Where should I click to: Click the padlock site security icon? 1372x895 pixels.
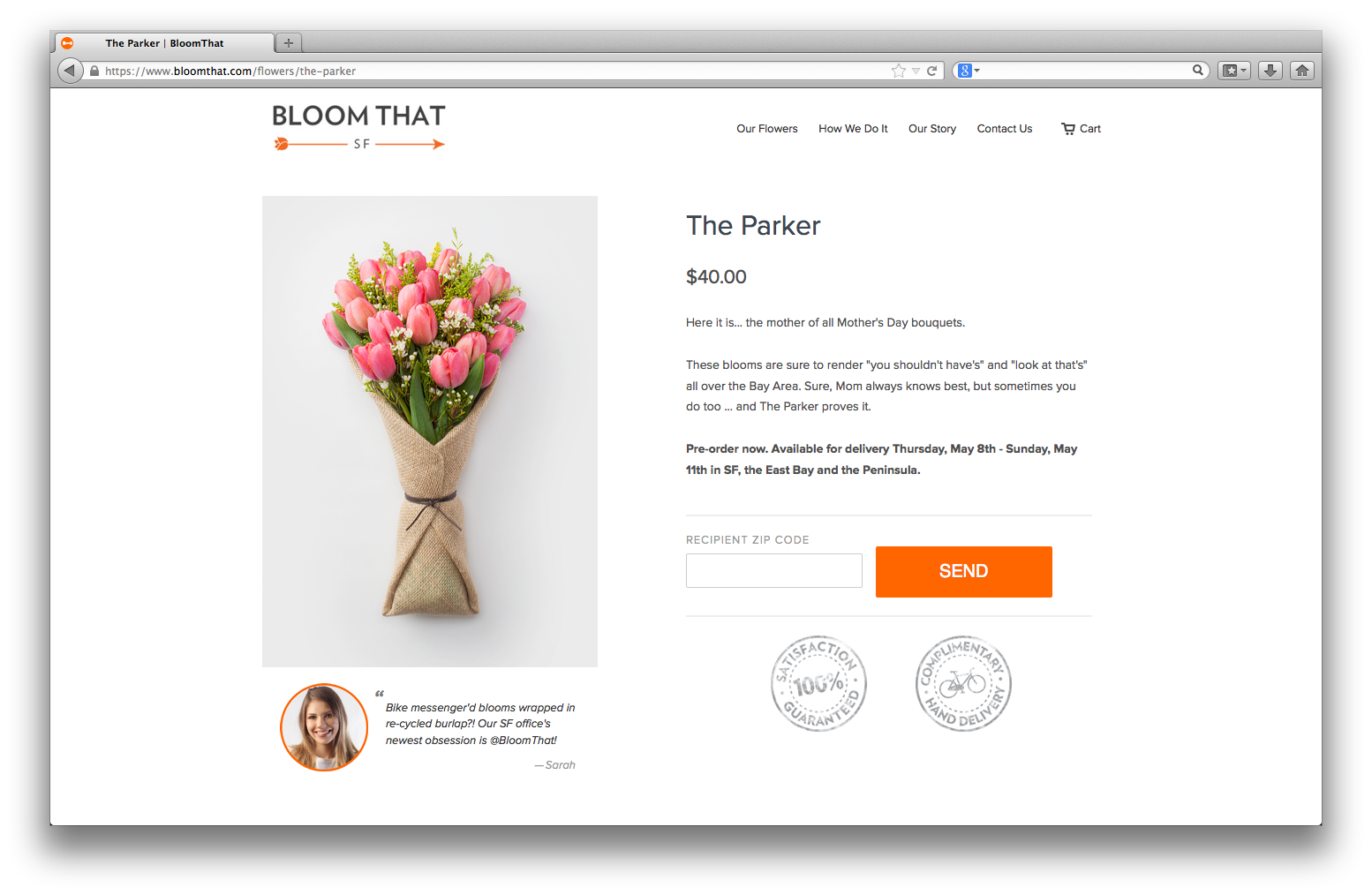pyautogui.click(x=94, y=71)
